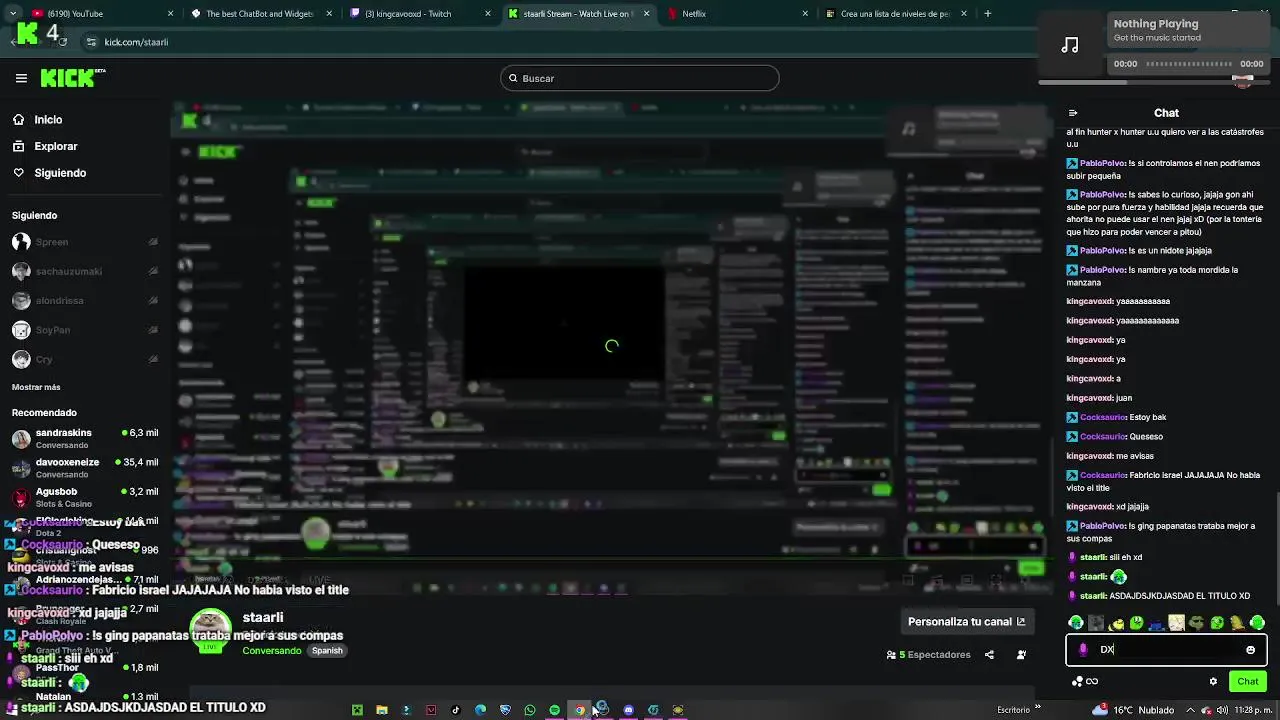Screen dimensions: 1280x720
Task: Open the tab search dropdown arrow
Action: coord(13,14)
